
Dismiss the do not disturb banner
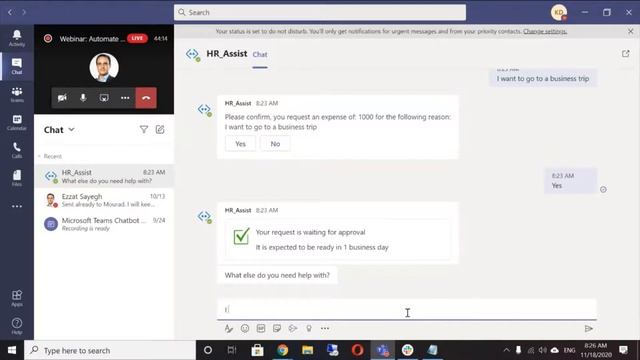[631, 31]
